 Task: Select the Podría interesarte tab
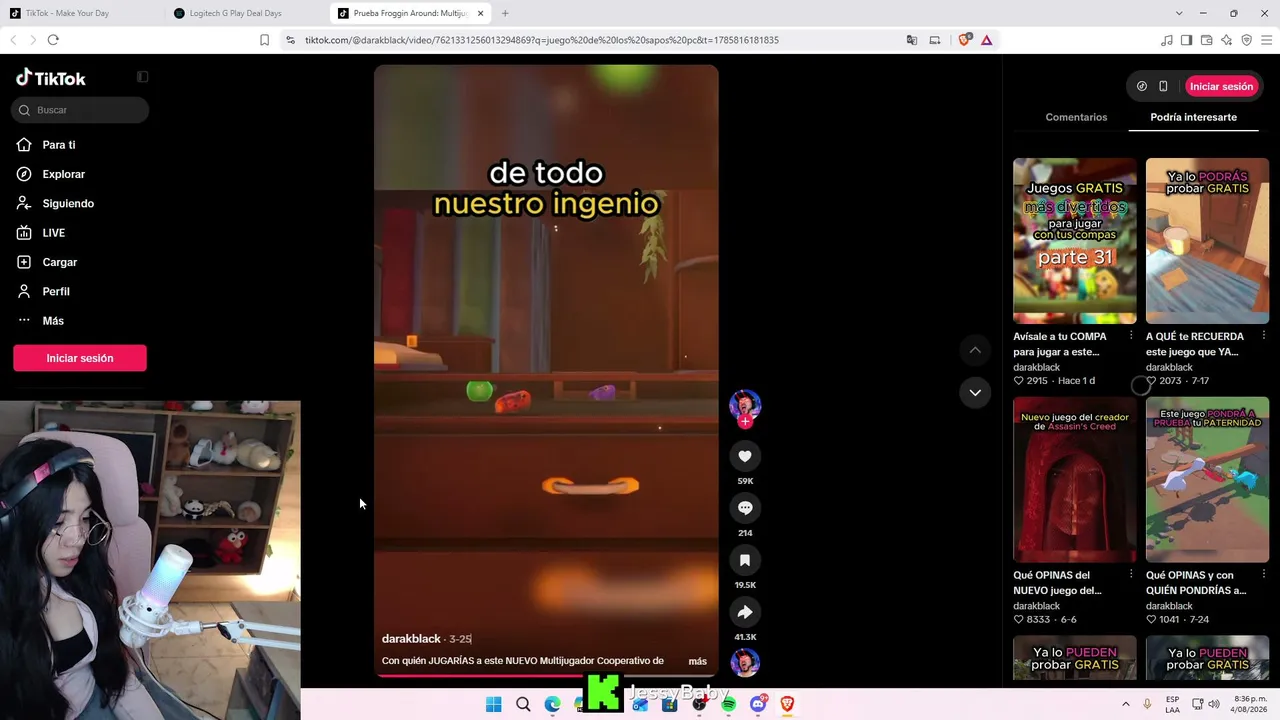1193,117
